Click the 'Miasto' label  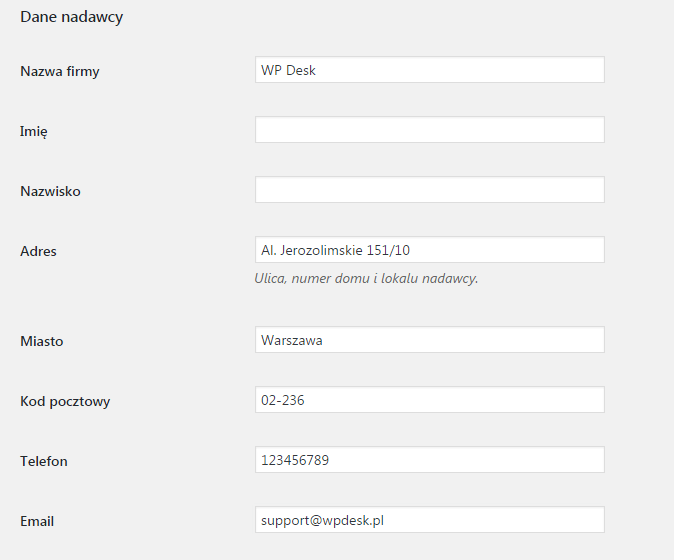point(41,341)
